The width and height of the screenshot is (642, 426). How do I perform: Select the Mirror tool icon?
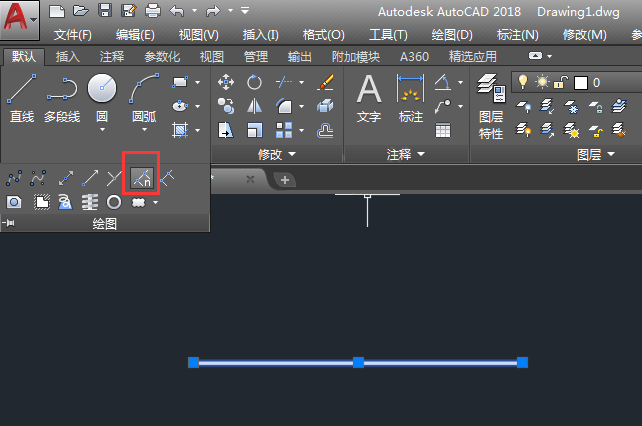254,106
